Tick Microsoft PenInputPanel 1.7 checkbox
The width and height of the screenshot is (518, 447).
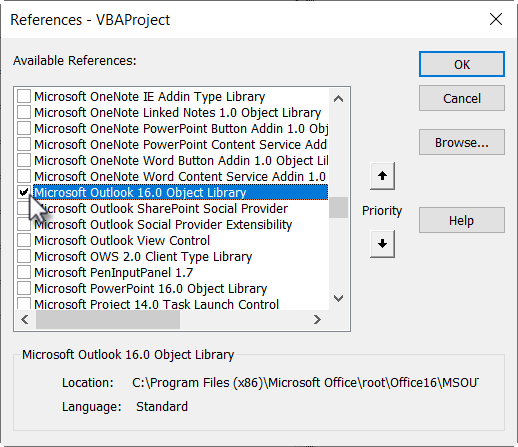[24, 272]
